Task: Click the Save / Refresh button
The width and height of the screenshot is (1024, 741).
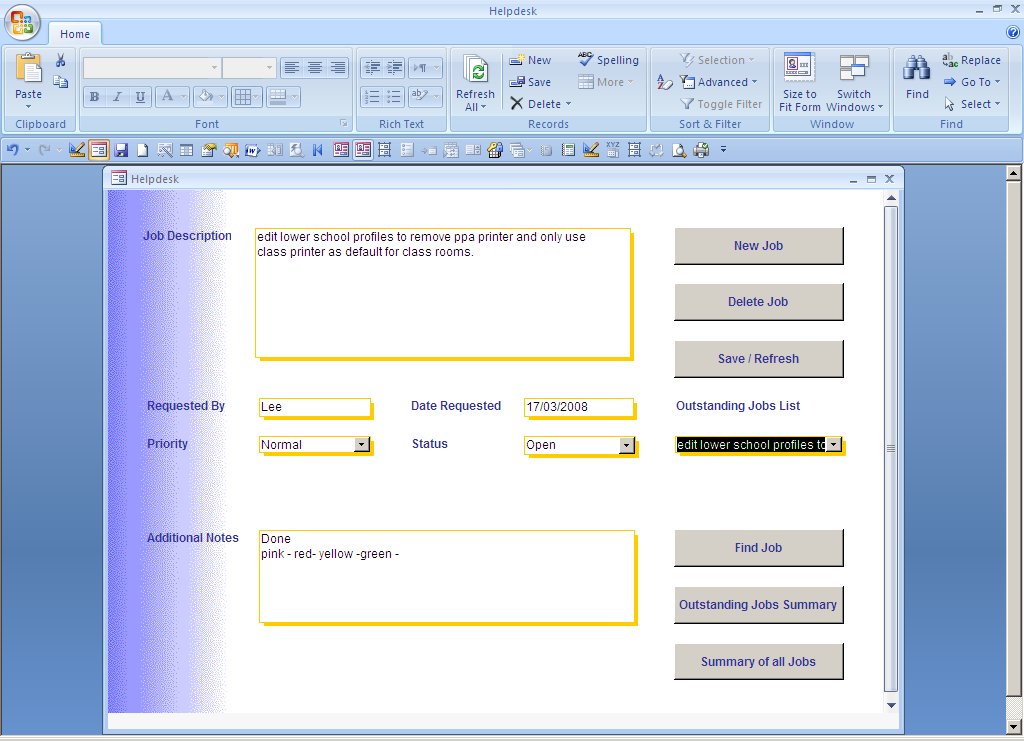Action: point(758,359)
